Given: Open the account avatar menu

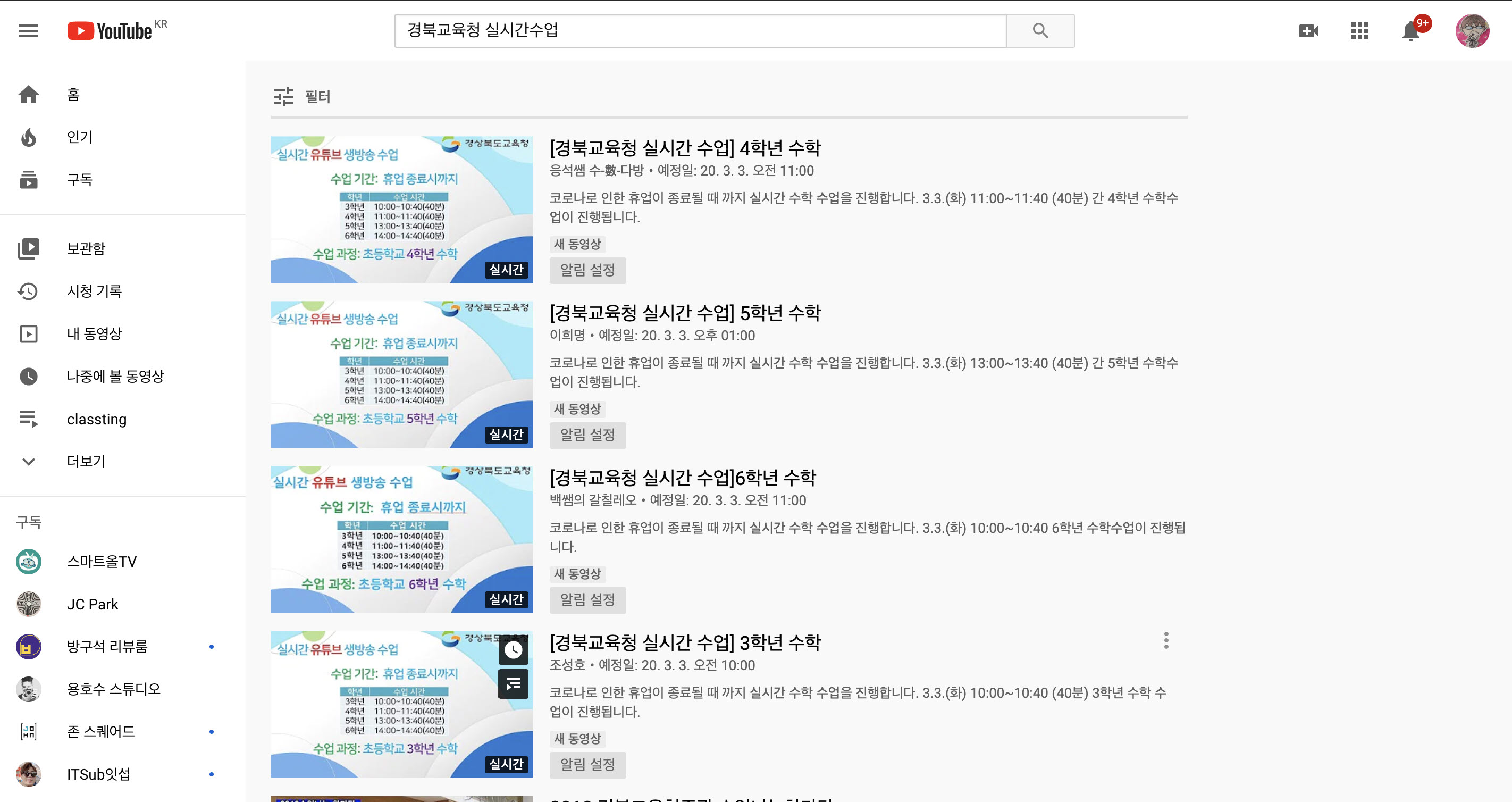Looking at the screenshot, I should [x=1472, y=30].
